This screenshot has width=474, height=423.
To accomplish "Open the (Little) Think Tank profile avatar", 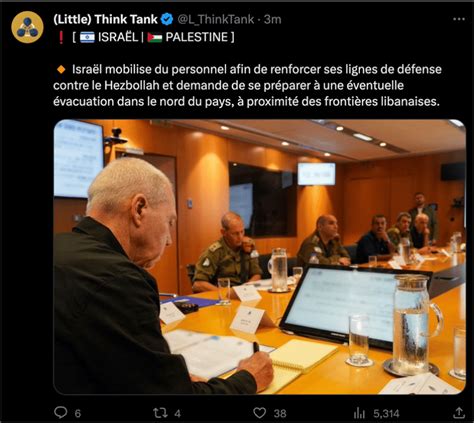I will click(27, 27).
